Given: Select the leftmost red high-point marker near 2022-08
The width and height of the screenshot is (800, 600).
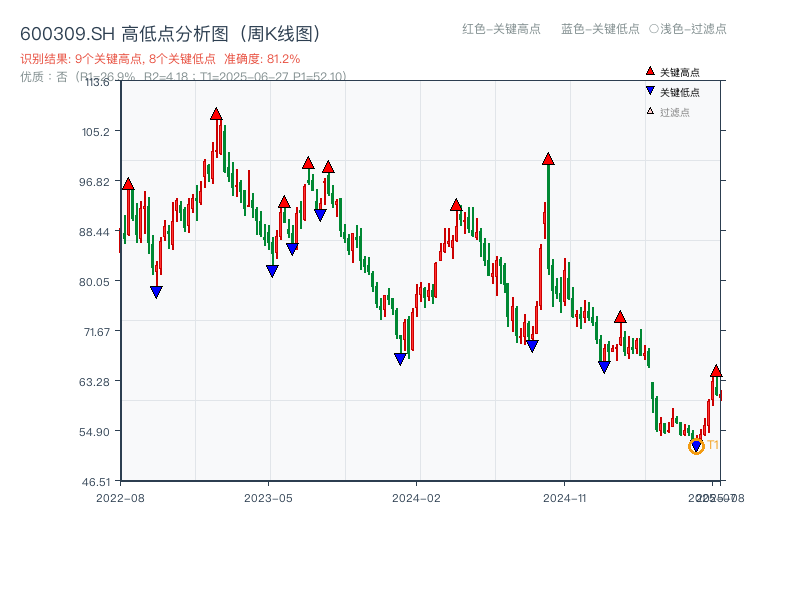Looking at the screenshot, I should coord(128,184).
